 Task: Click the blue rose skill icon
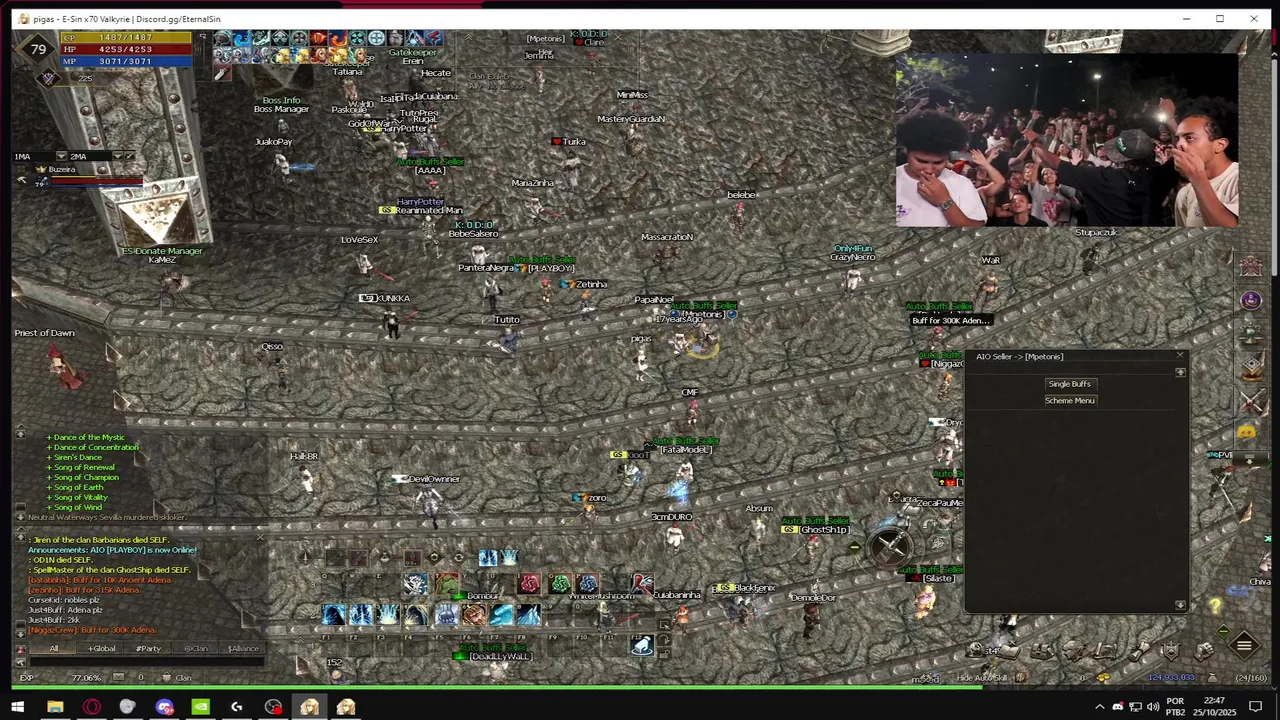click(x=587, y=583)
